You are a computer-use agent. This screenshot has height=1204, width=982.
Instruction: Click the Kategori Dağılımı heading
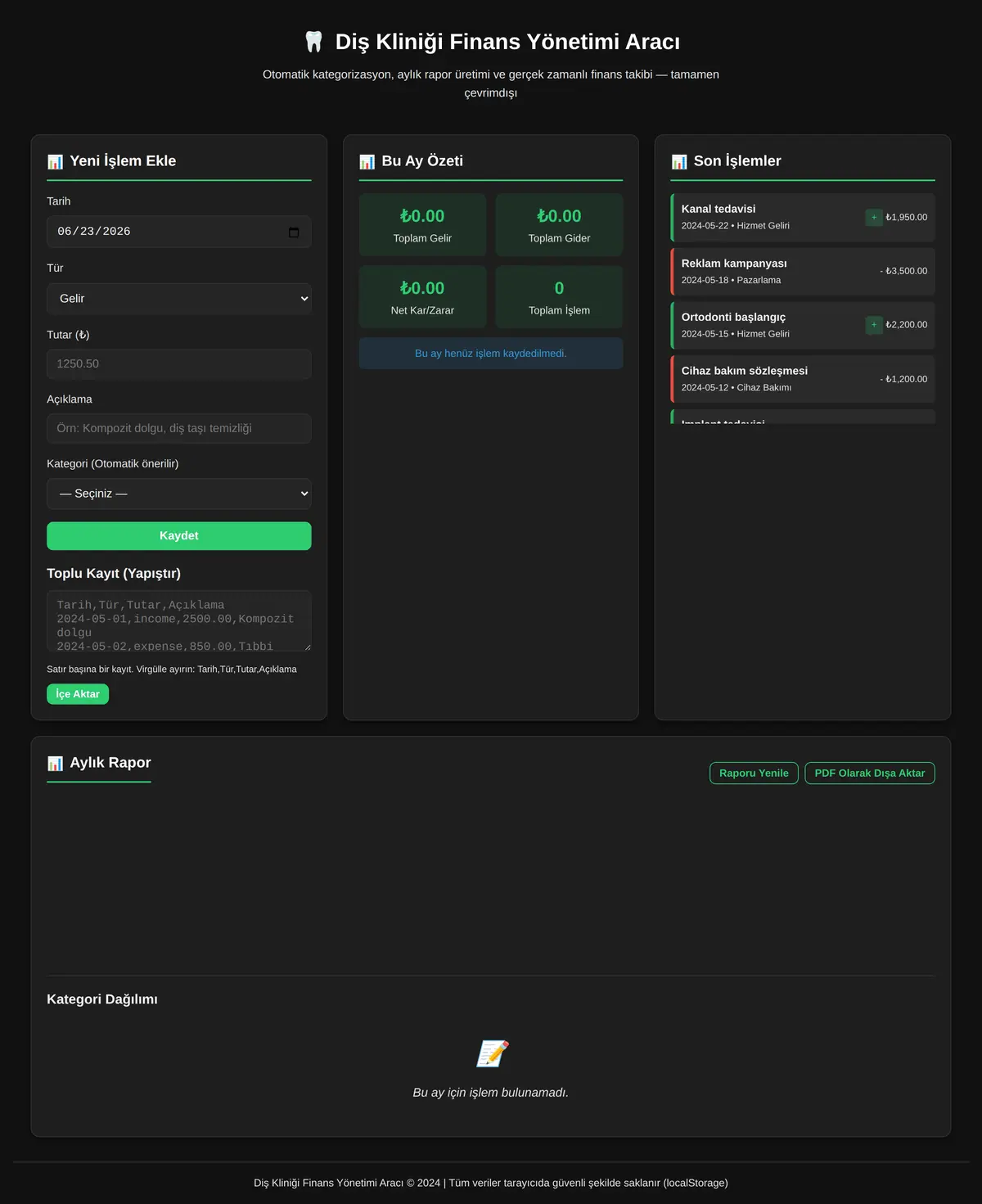[x=102, y=999]
